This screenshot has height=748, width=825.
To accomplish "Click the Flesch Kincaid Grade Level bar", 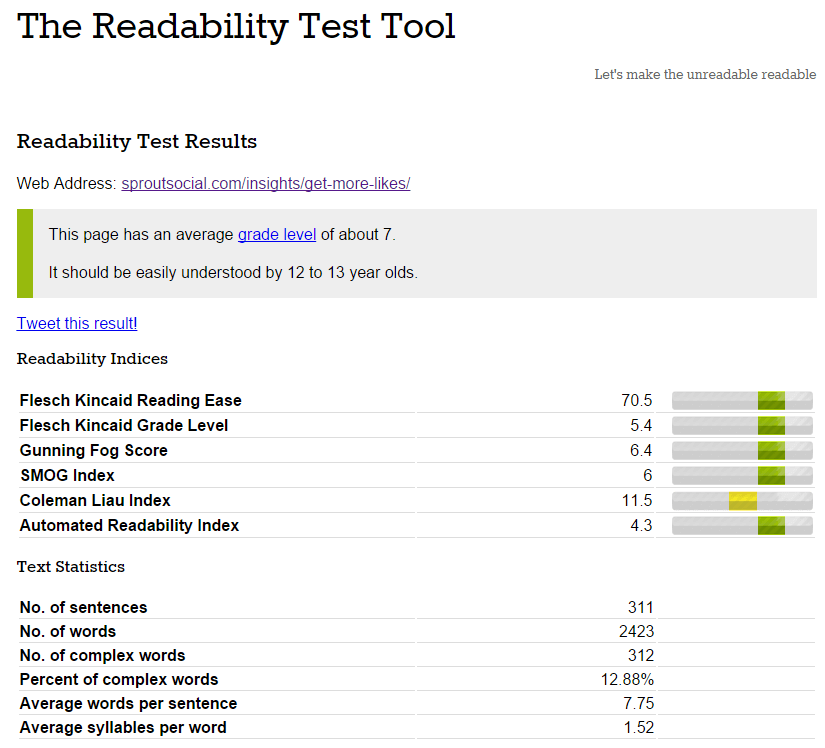I will point(742,426).
